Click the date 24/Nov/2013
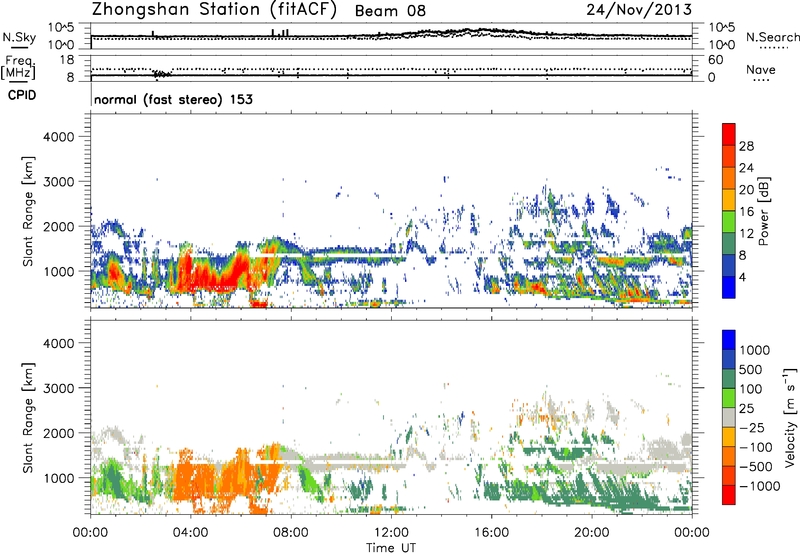 click(639, 10)
